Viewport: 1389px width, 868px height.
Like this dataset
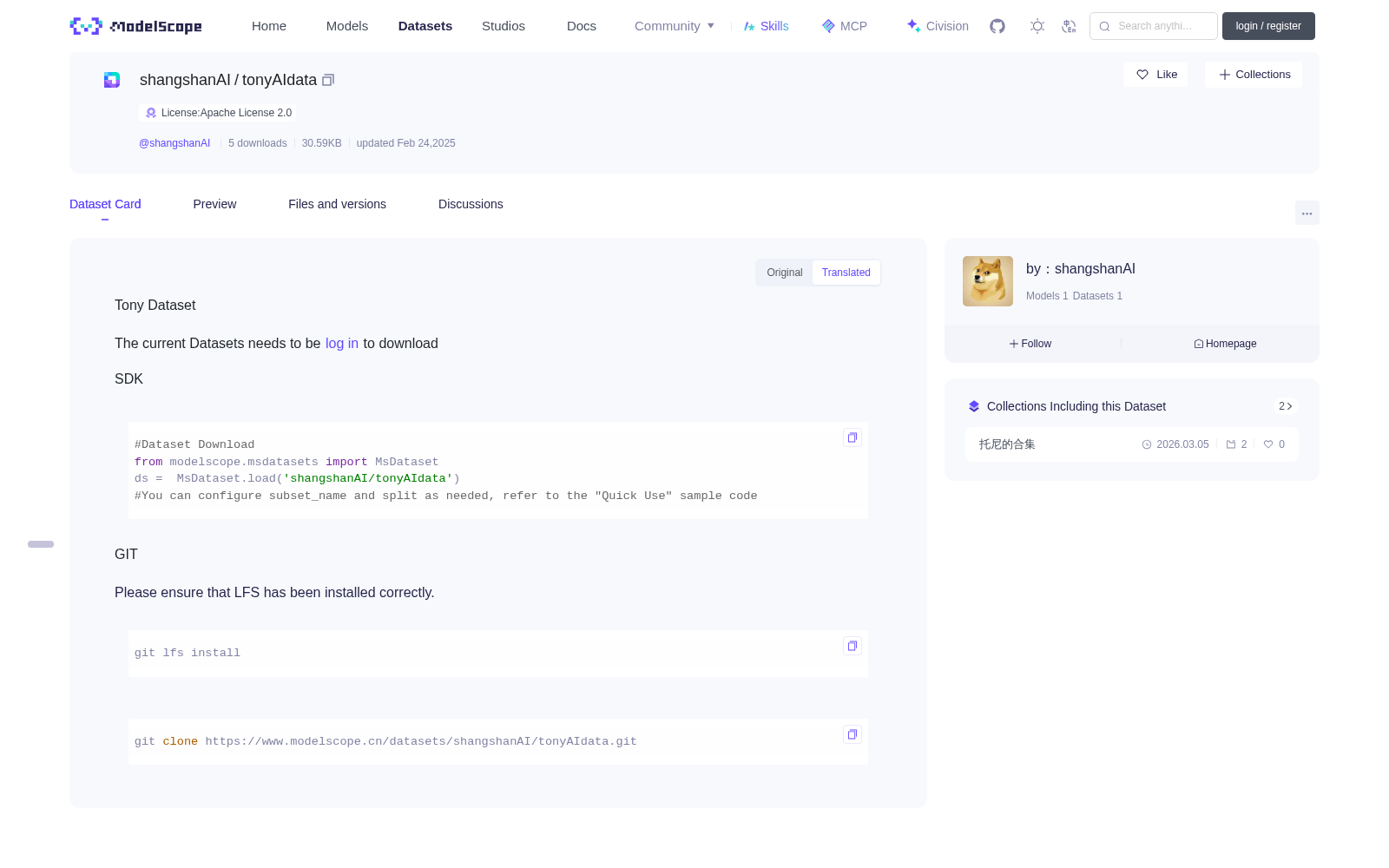click(x=1156, y=75)
